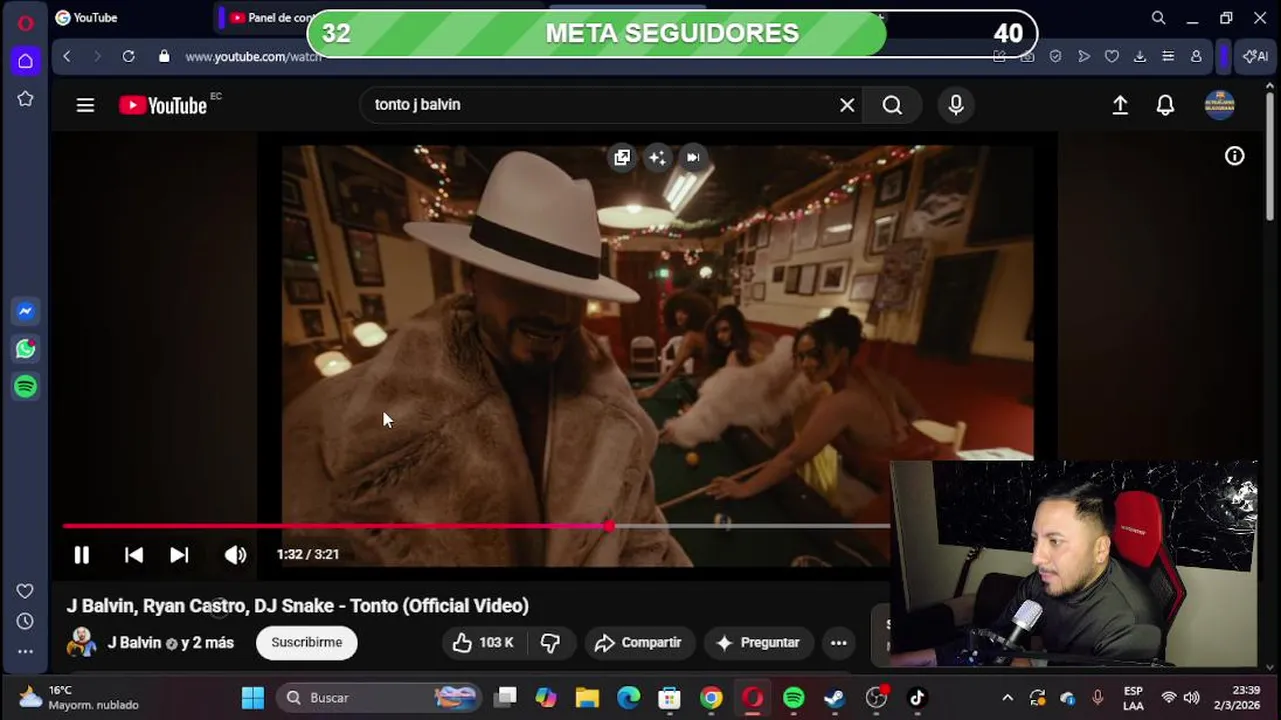
Task: Open YouTube upload/create icon
Action: coord(1120,105)
